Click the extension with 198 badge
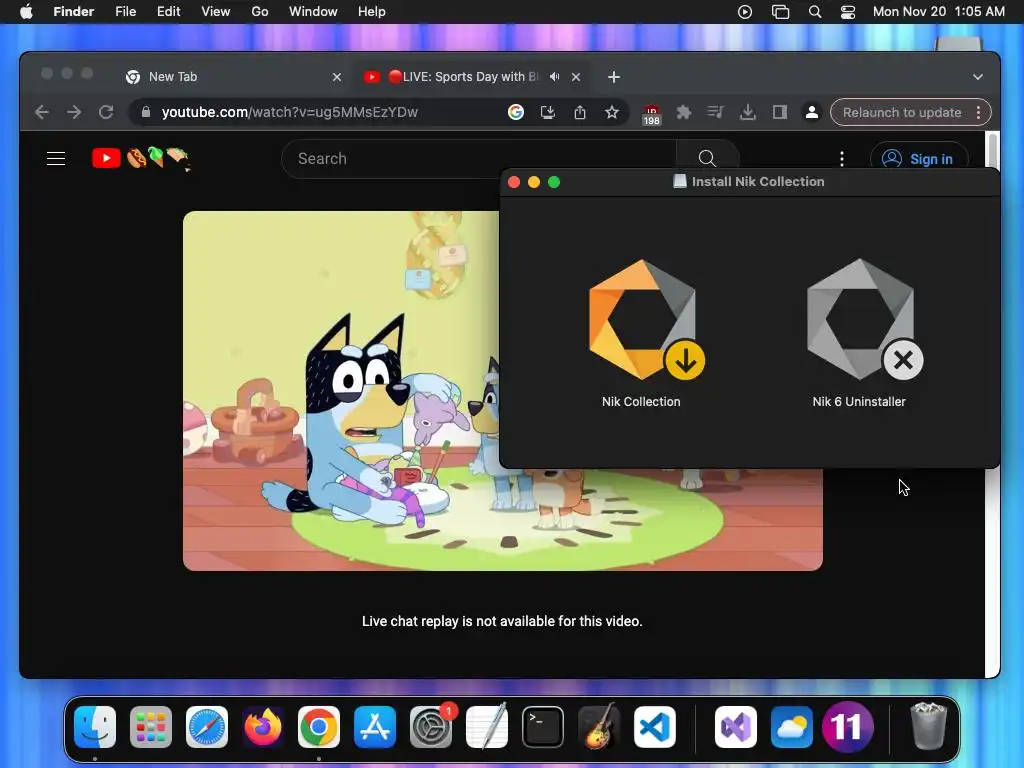1024x768 pixels. 651,114
